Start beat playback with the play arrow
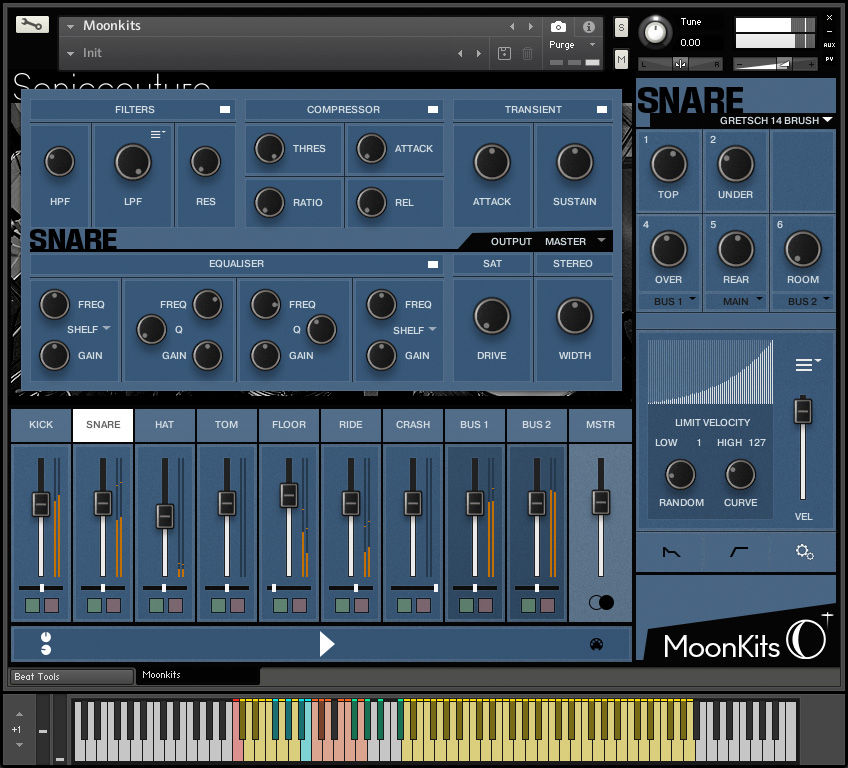This screenshot has width=848, height=768. [x=326, y=644]
